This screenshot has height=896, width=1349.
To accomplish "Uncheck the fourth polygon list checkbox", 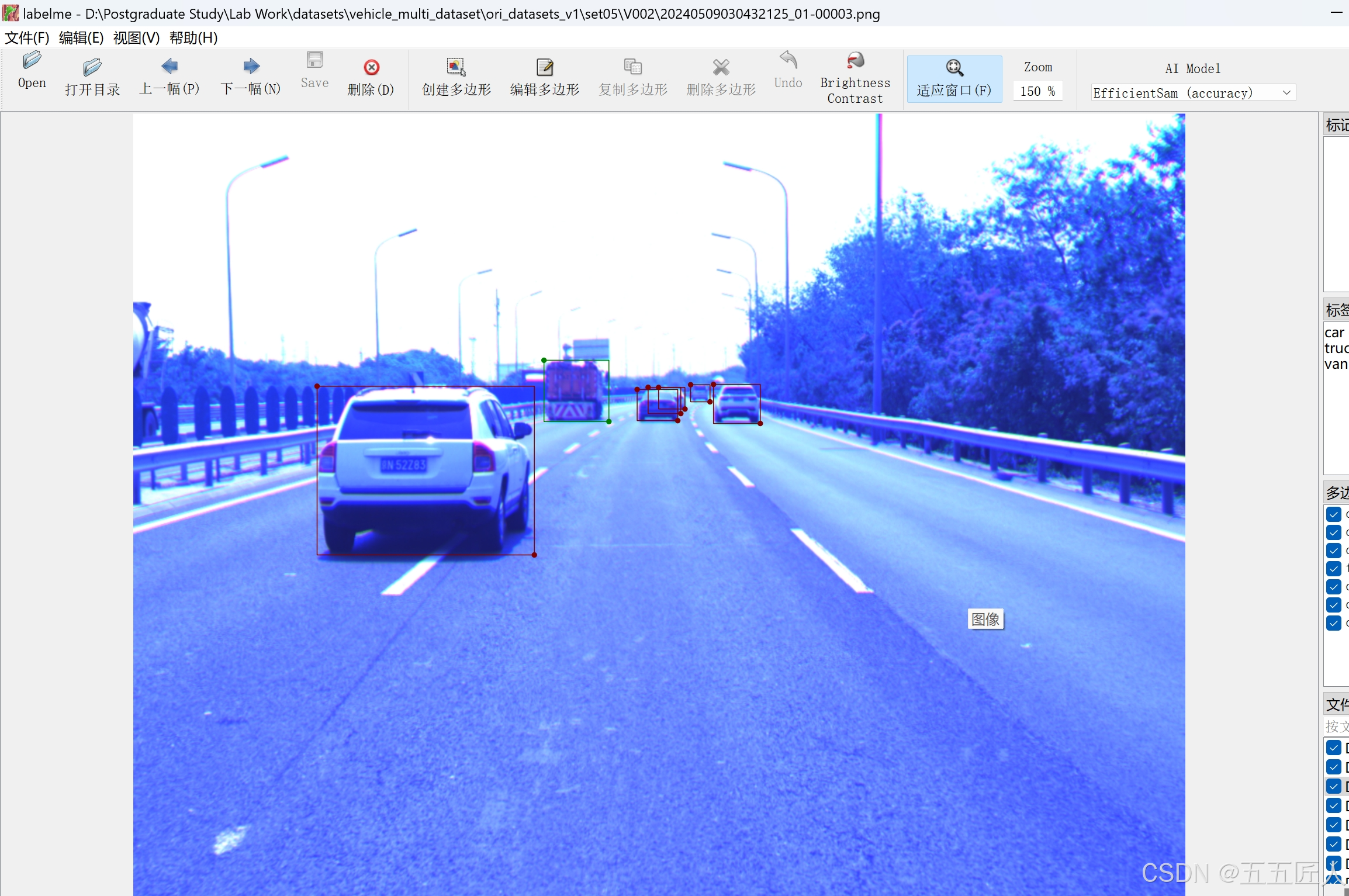I will pos(1333,568).
